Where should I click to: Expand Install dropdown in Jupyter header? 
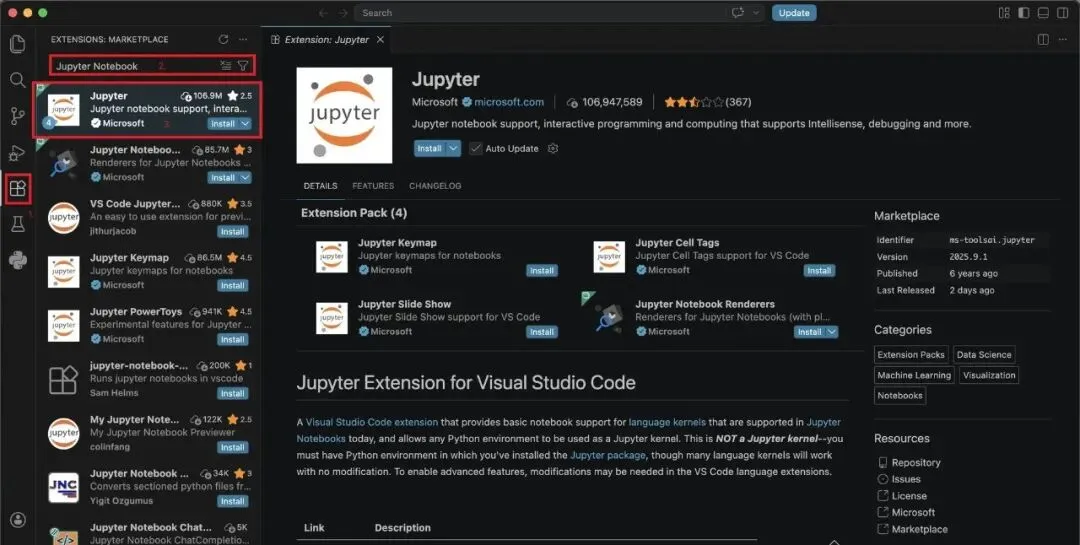(x=453, y=148)
